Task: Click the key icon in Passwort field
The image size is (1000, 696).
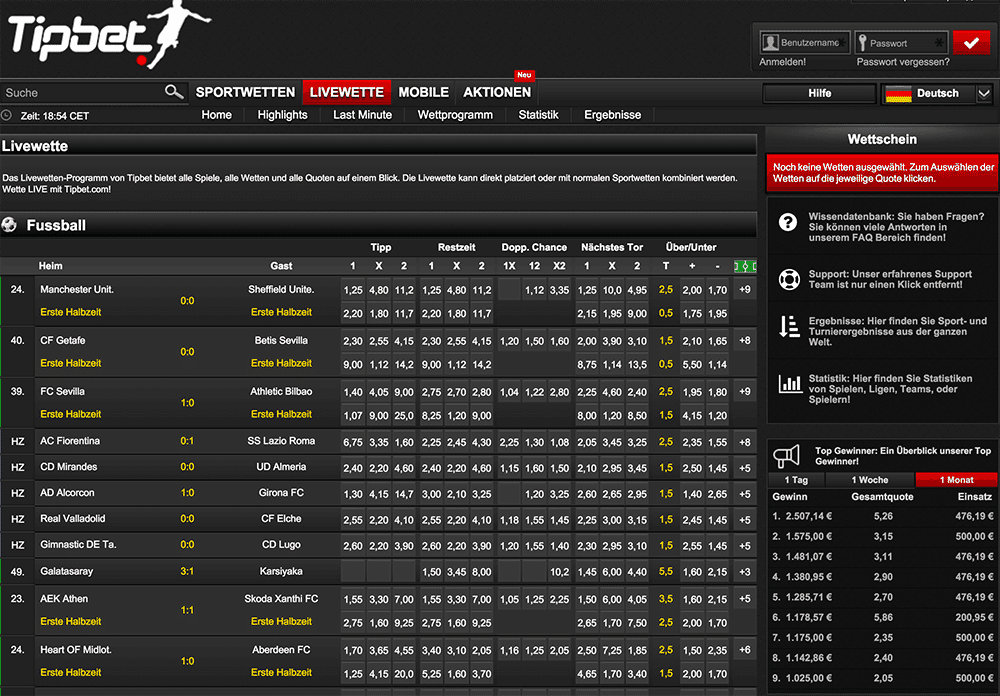Action: click(x=863, y=43)
